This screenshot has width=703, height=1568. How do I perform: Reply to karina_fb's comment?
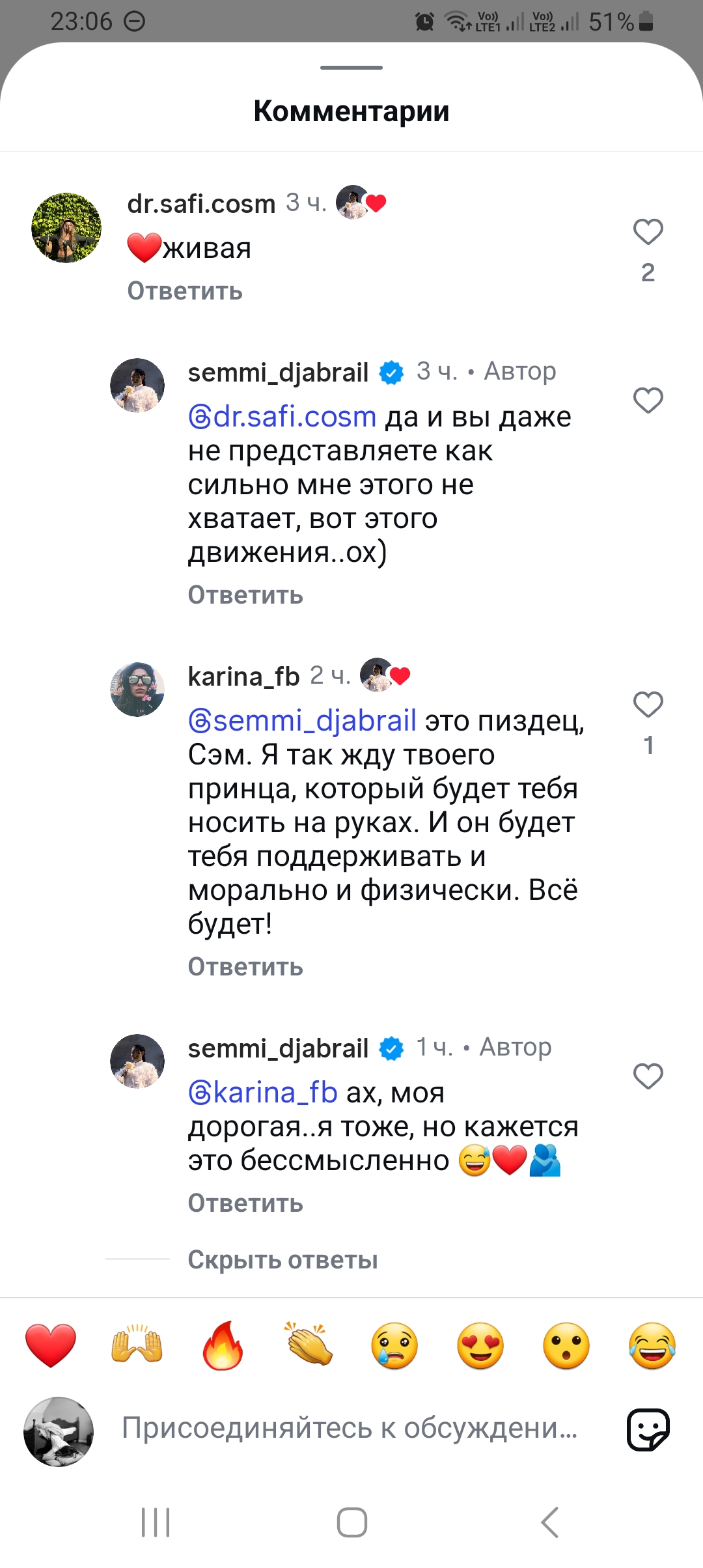(245, 967)
